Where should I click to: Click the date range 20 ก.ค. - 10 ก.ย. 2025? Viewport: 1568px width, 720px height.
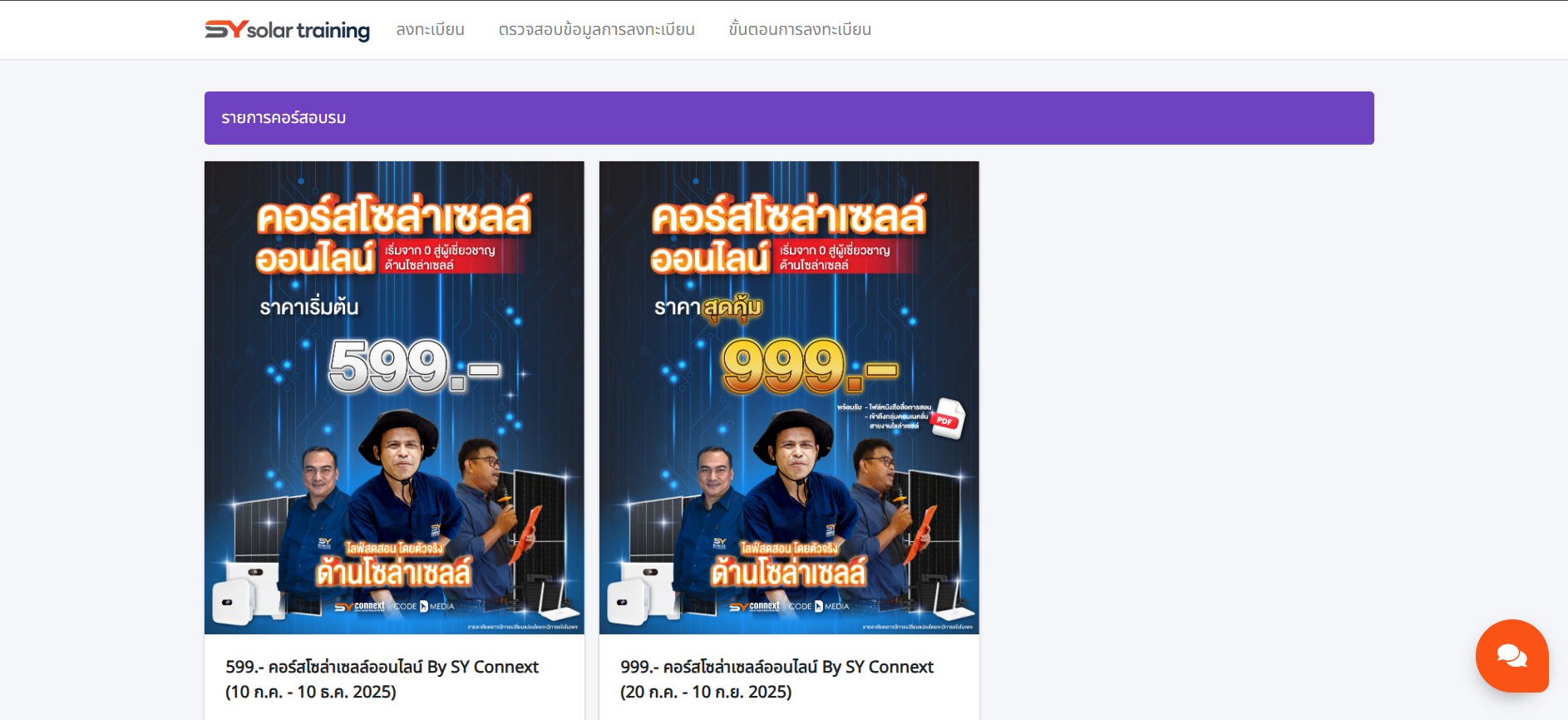[x=705, y=692]
